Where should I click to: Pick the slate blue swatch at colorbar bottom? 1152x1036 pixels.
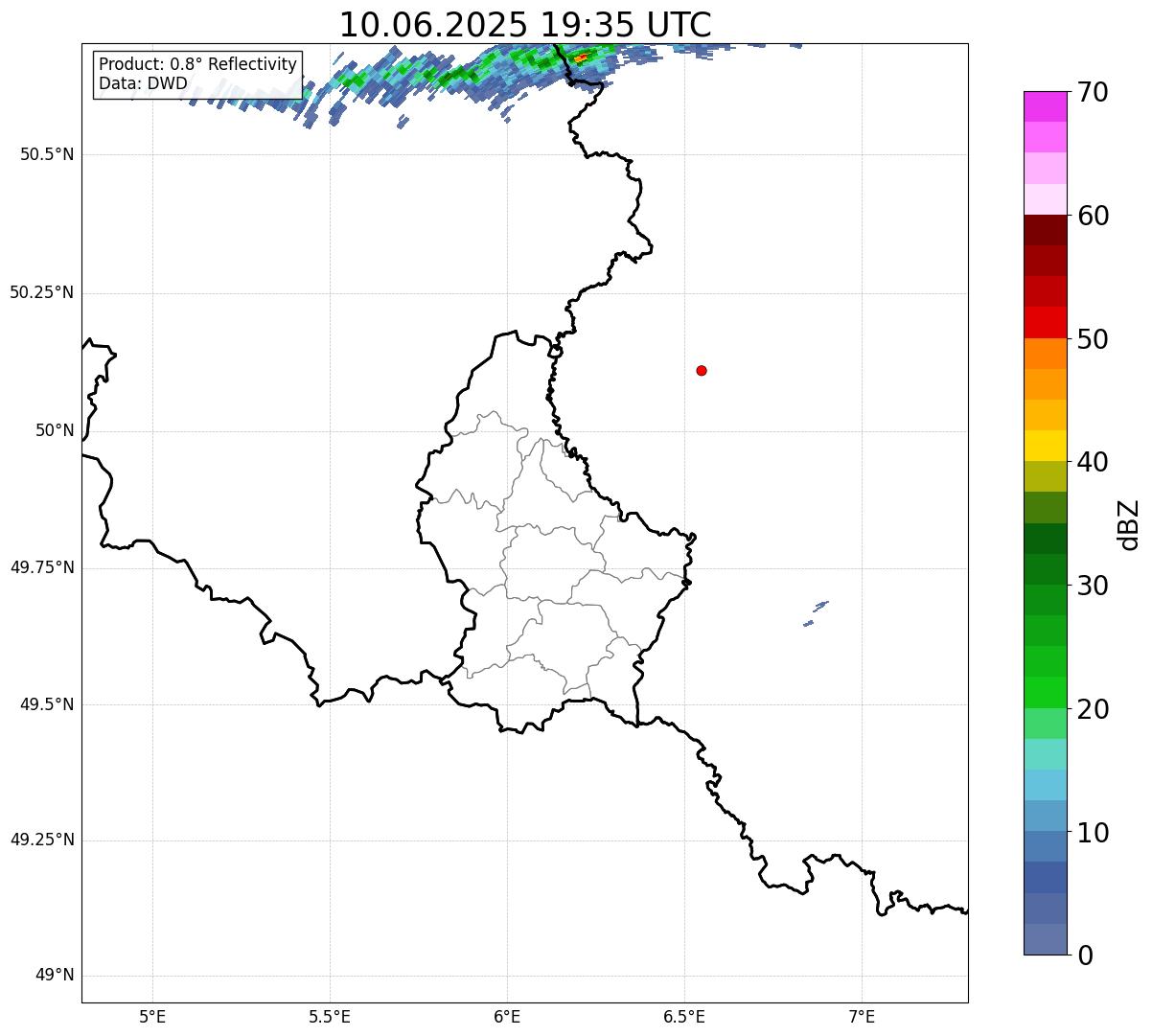point(1045,939)
